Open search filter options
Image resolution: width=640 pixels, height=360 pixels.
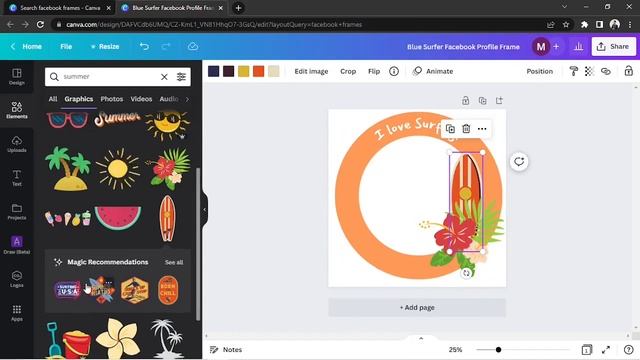coord(181,77)
